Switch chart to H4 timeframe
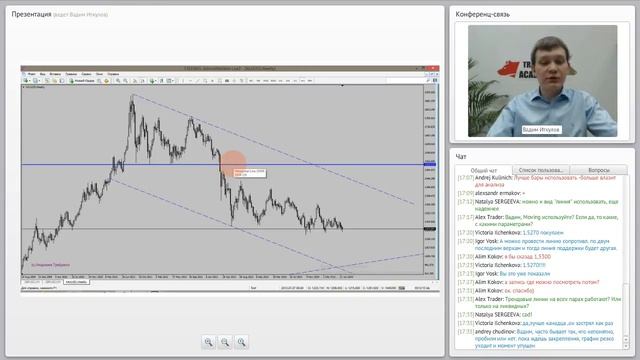This screenshot has height=360, width=640. tap(288, 81)
